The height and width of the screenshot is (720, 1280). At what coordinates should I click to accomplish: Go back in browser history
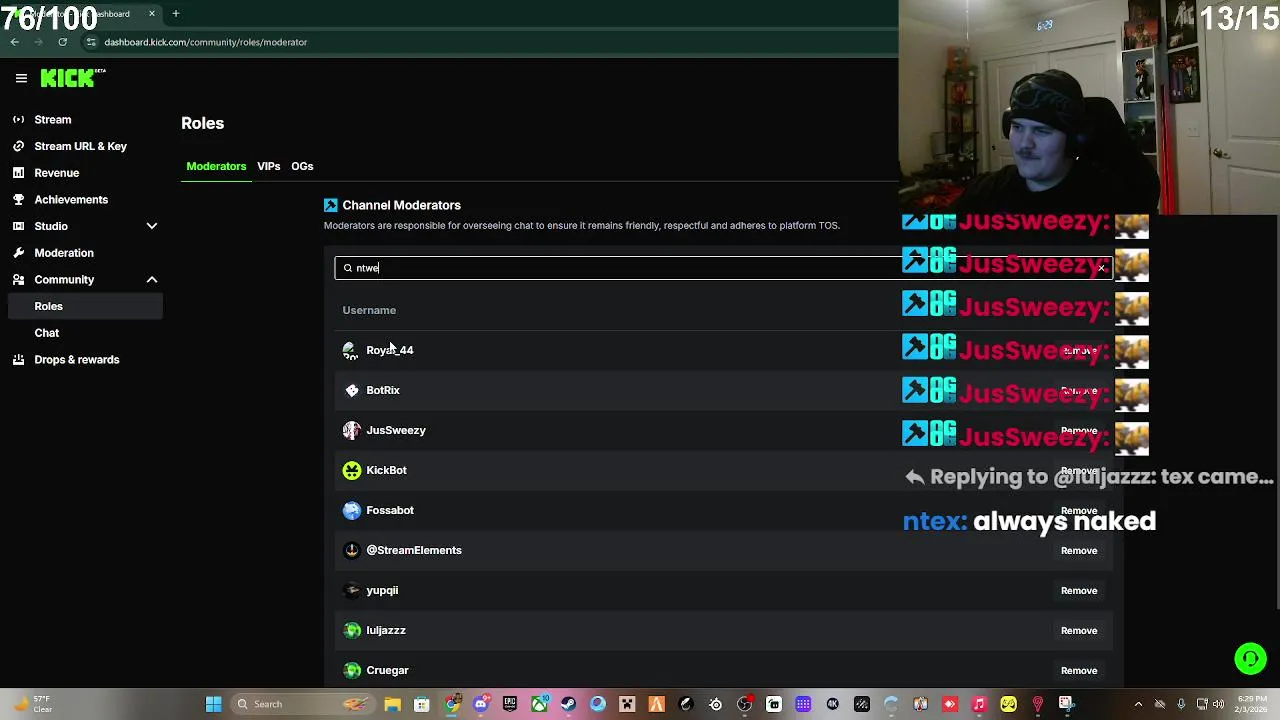pos(14,42)
